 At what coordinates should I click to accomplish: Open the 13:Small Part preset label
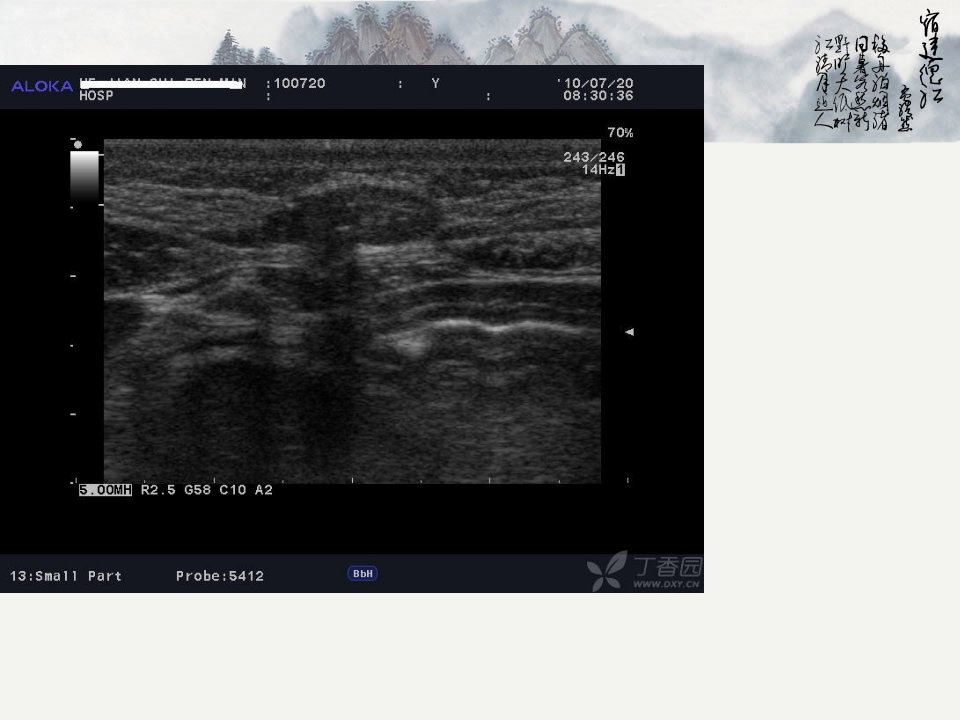pos(66,576)
